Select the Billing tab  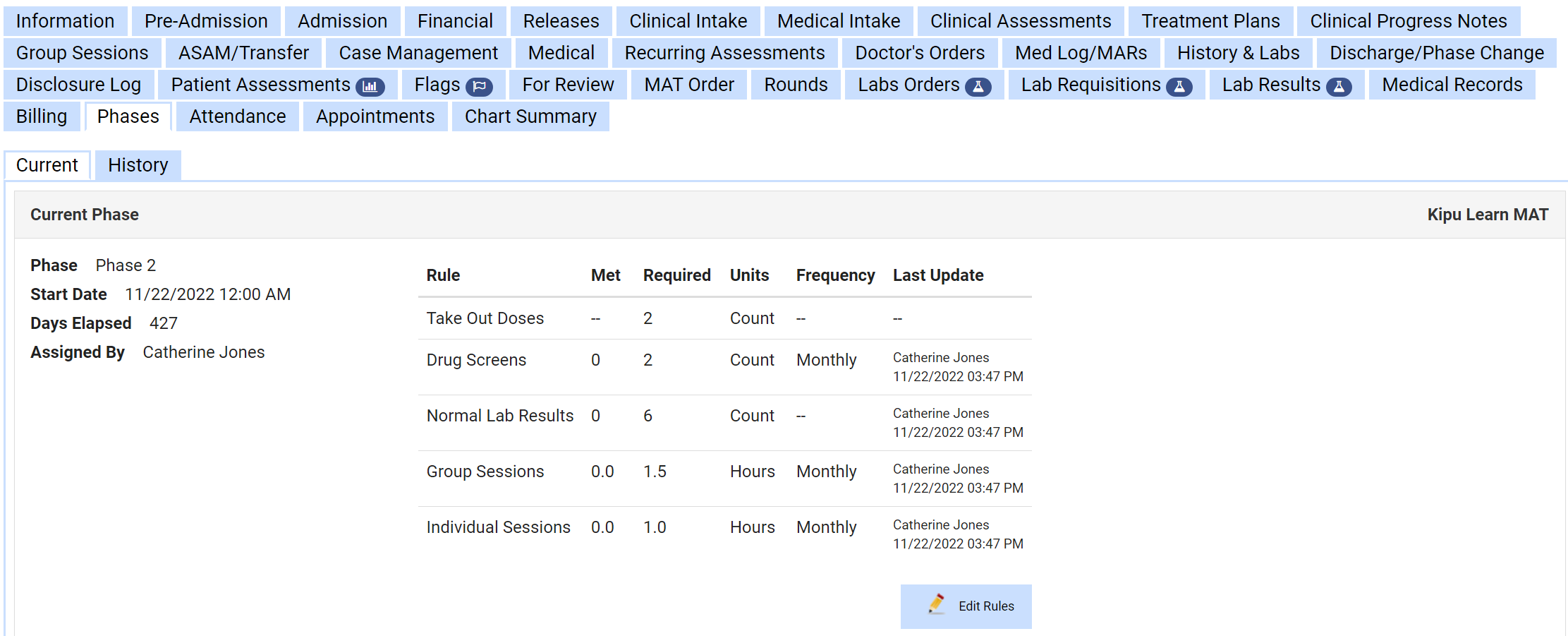[x=42, y=116]
